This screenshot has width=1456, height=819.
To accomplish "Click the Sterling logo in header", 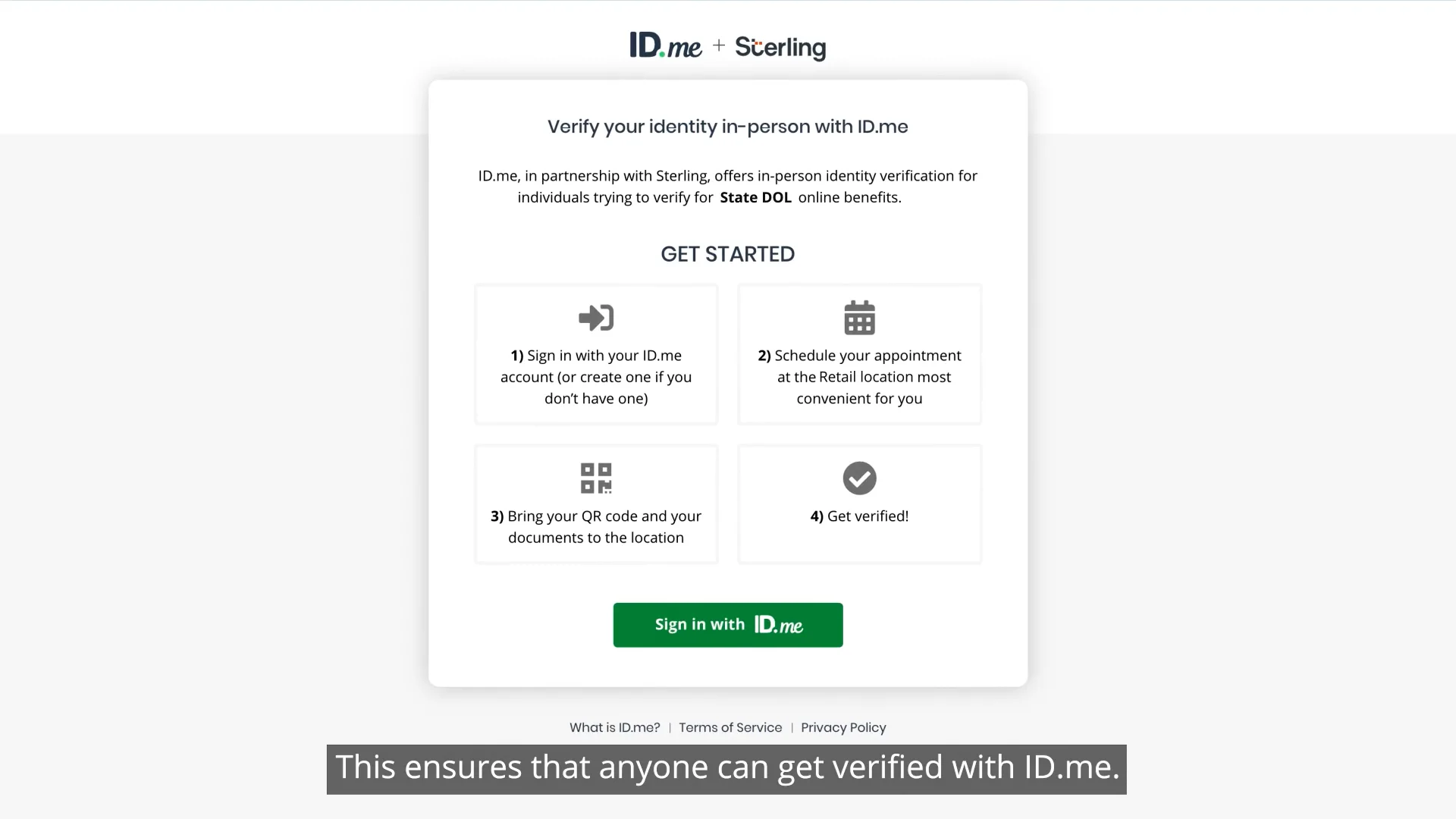I will click(780, 47).
